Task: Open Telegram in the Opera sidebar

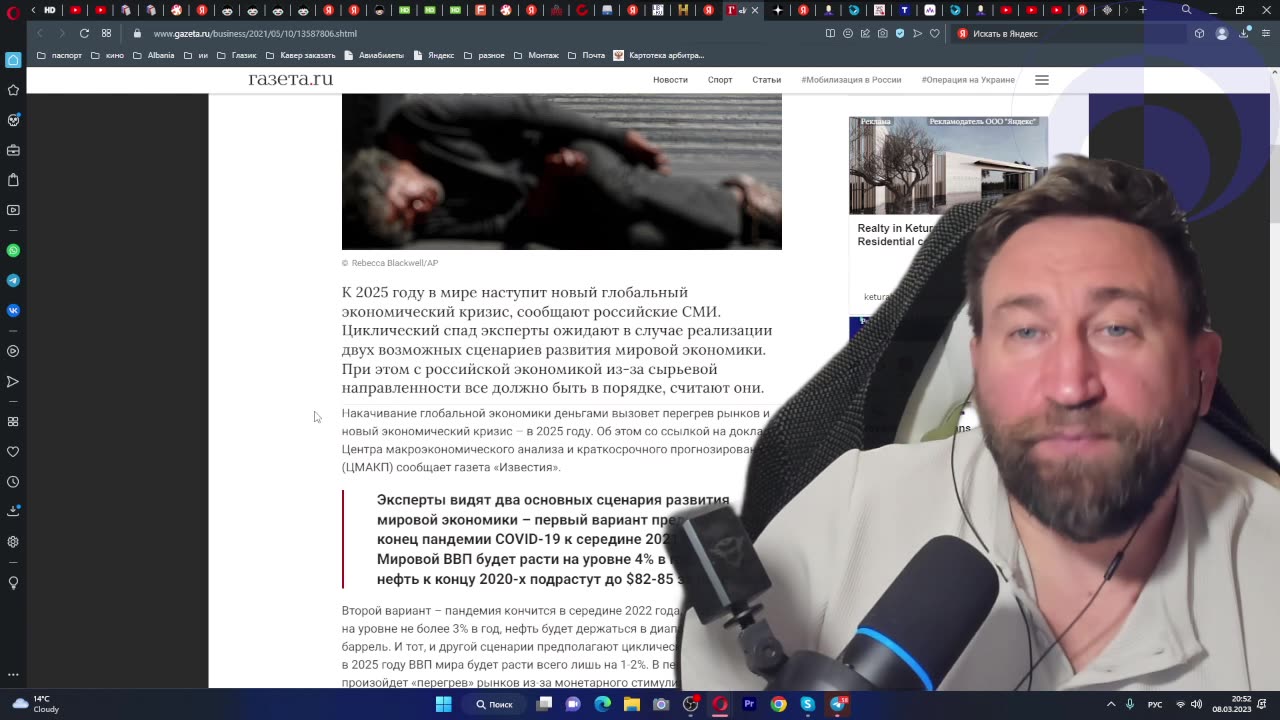Action: click(13, 280)
